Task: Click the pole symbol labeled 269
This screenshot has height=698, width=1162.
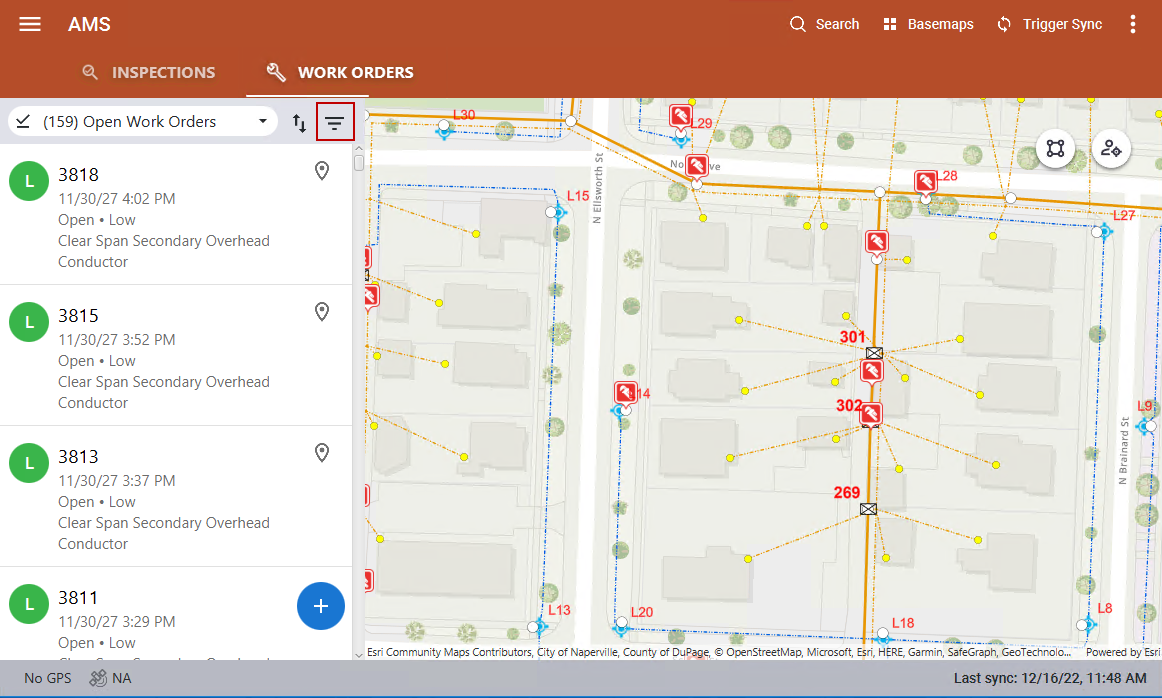Action: (869, 509)
